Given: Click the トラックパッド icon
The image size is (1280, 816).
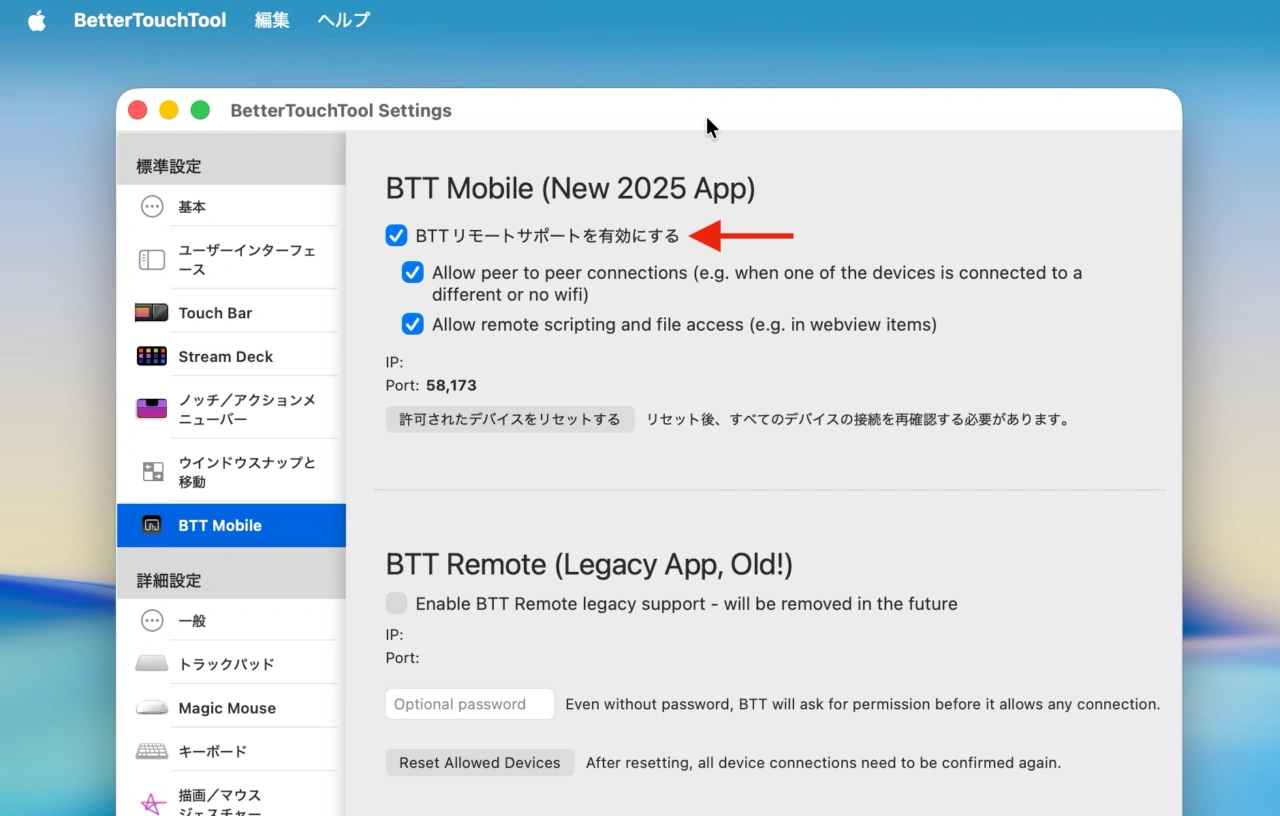Looking at the screenshot, I should click(152, 664).
